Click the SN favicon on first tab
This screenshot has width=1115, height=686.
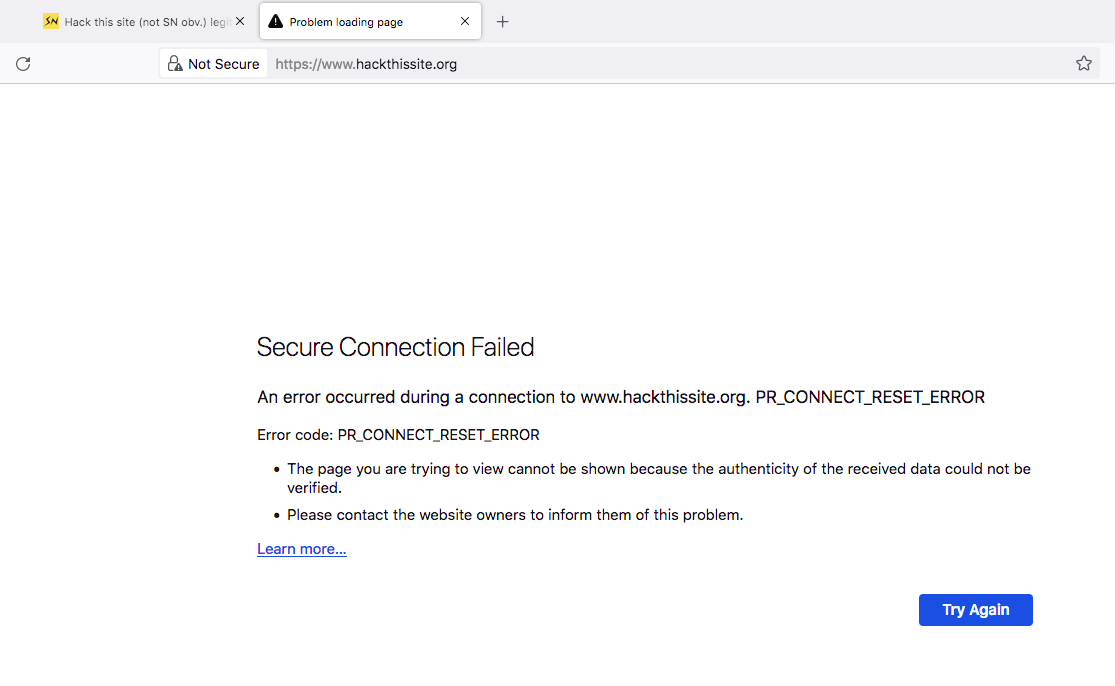tap(51, 21)
